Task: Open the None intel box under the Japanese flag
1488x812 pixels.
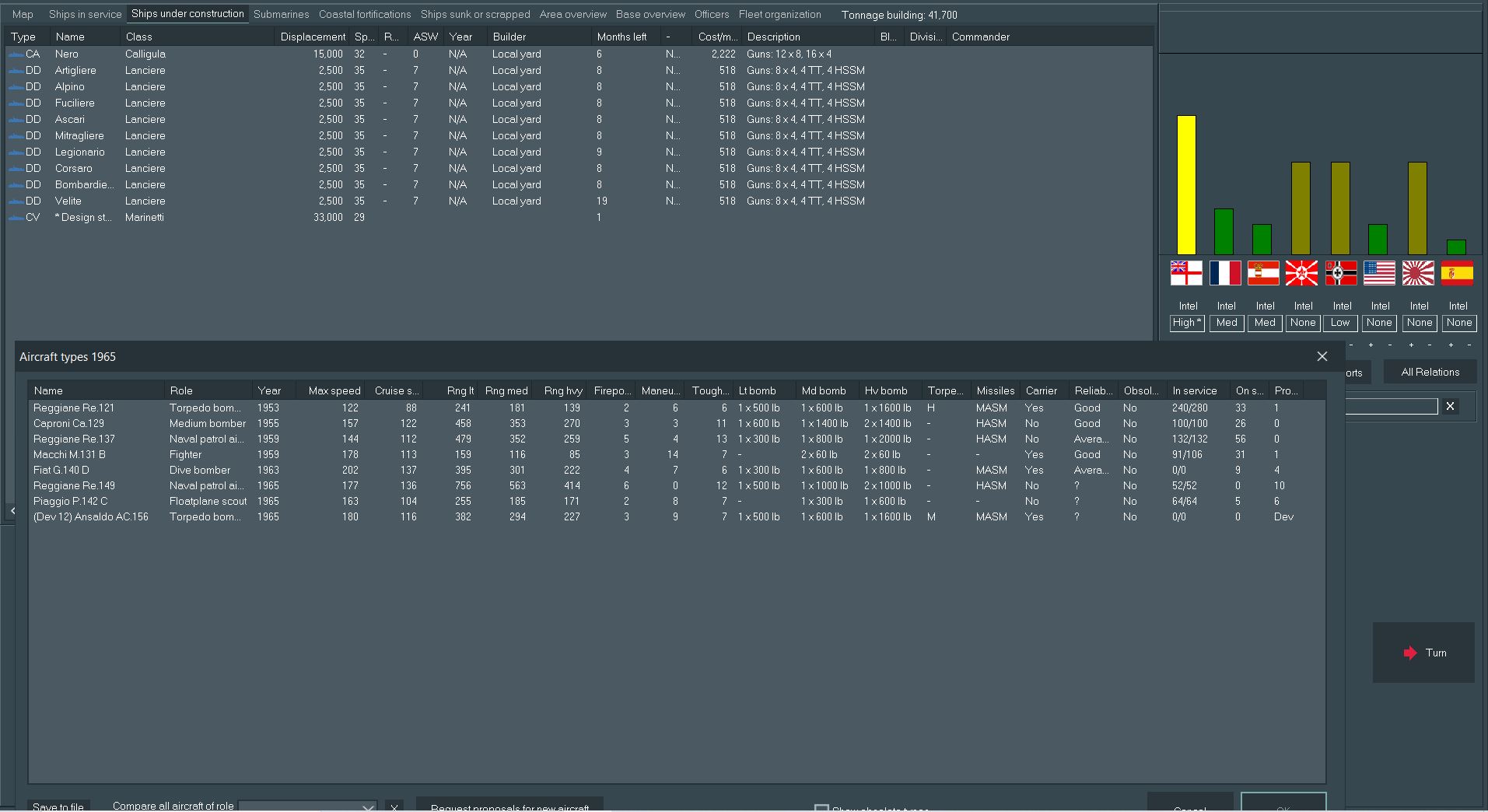Action: point(1419,323)
